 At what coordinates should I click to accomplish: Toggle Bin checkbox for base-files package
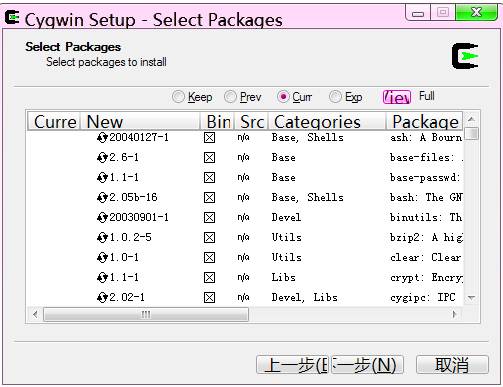(x=209, y=157)
